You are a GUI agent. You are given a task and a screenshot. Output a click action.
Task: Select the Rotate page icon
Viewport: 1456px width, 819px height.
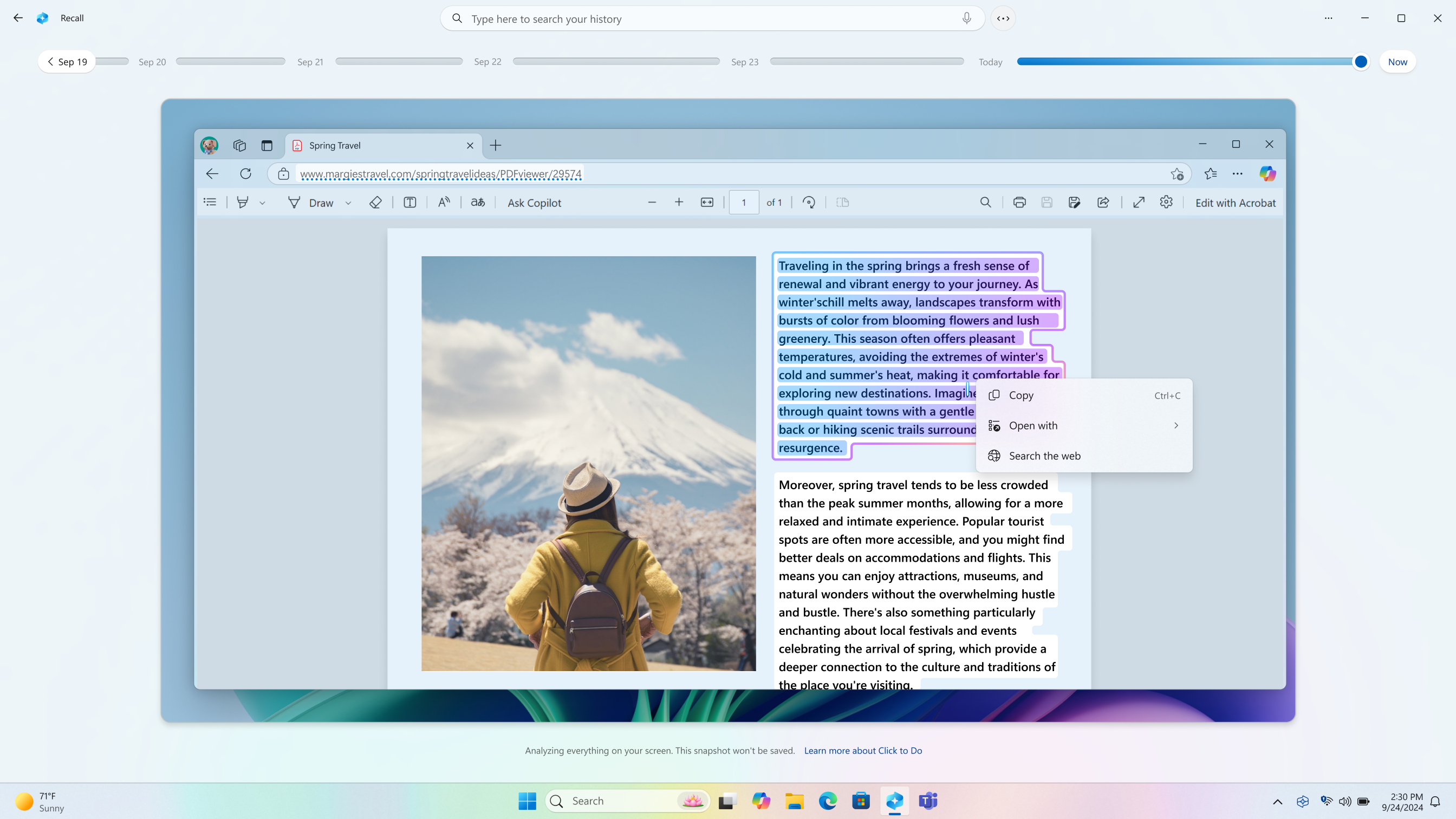[x=809, y=202]
